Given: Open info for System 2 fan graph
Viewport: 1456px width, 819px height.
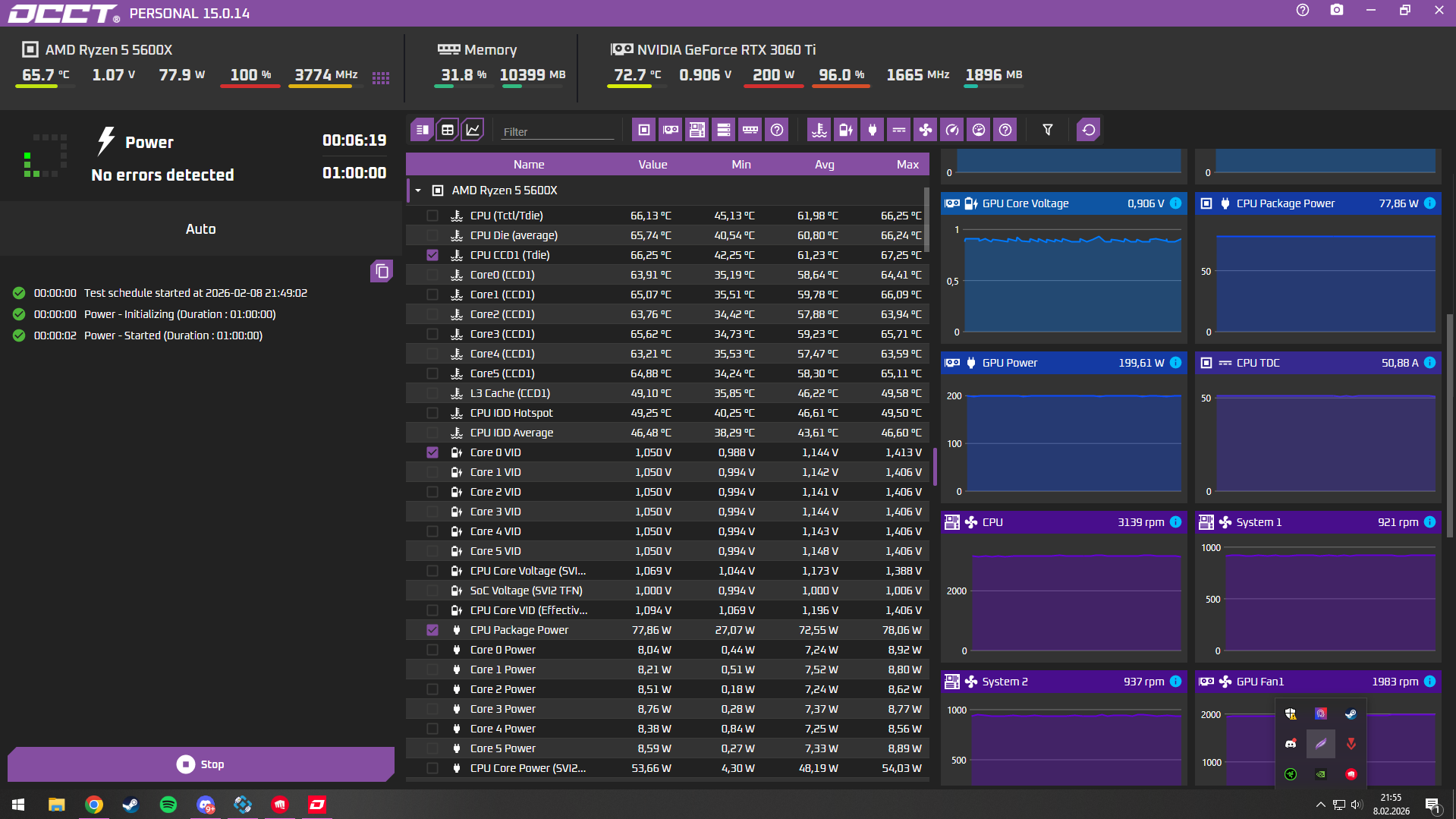Looking at the screenshot, I should click(x=1175, y=682).
